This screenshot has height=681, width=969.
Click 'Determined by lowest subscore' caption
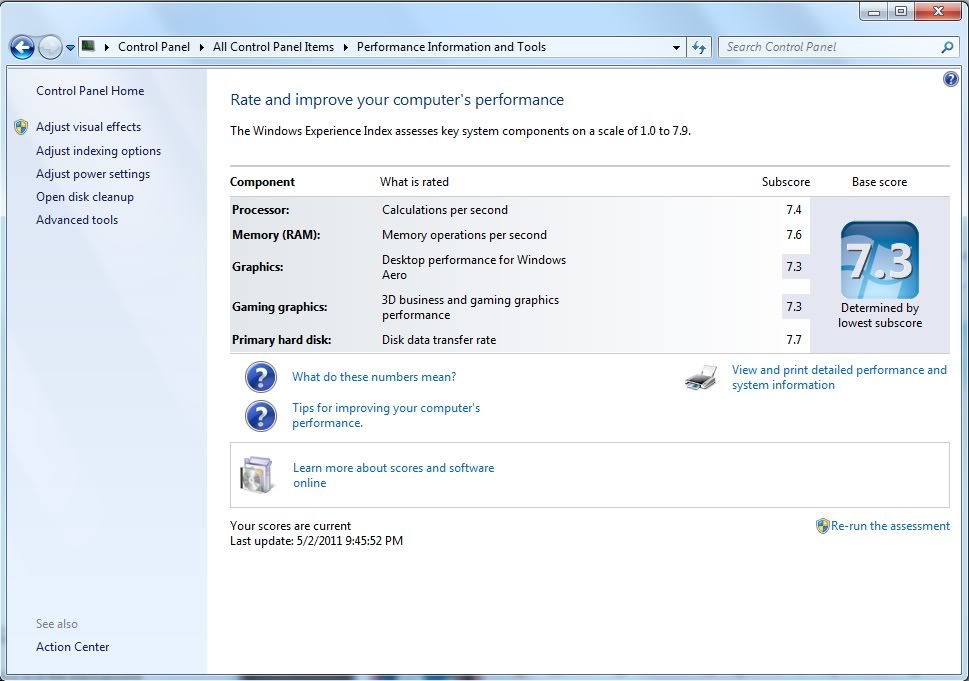point(880,315)
